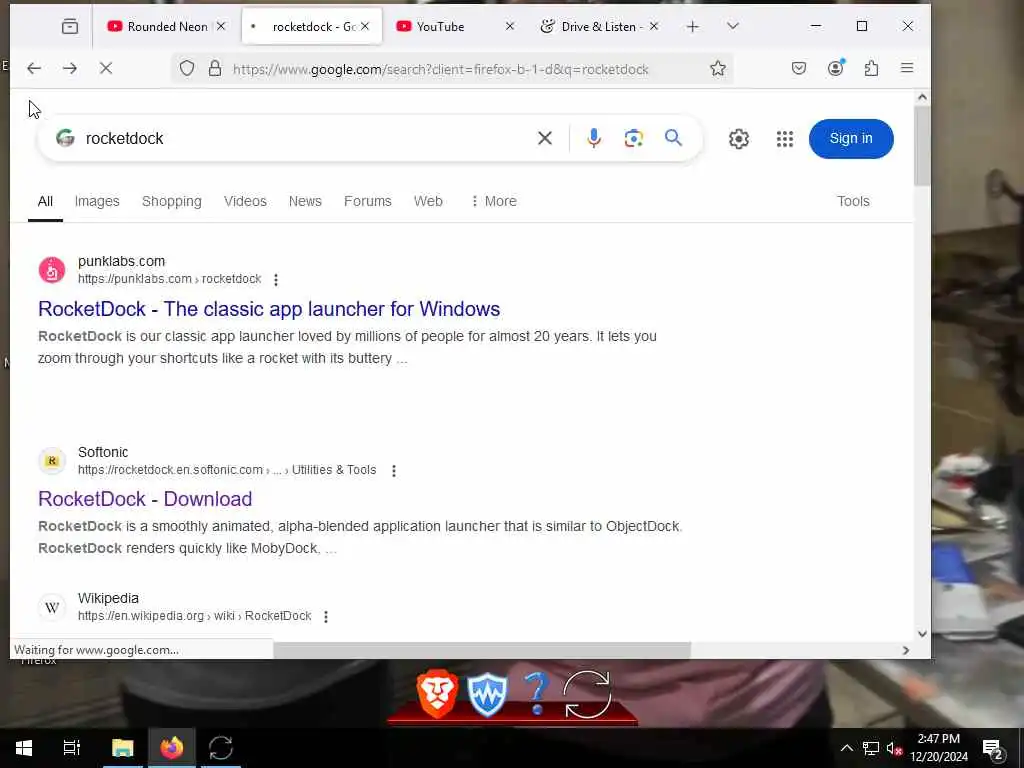Click the taskbar clock

pos(939,748)
